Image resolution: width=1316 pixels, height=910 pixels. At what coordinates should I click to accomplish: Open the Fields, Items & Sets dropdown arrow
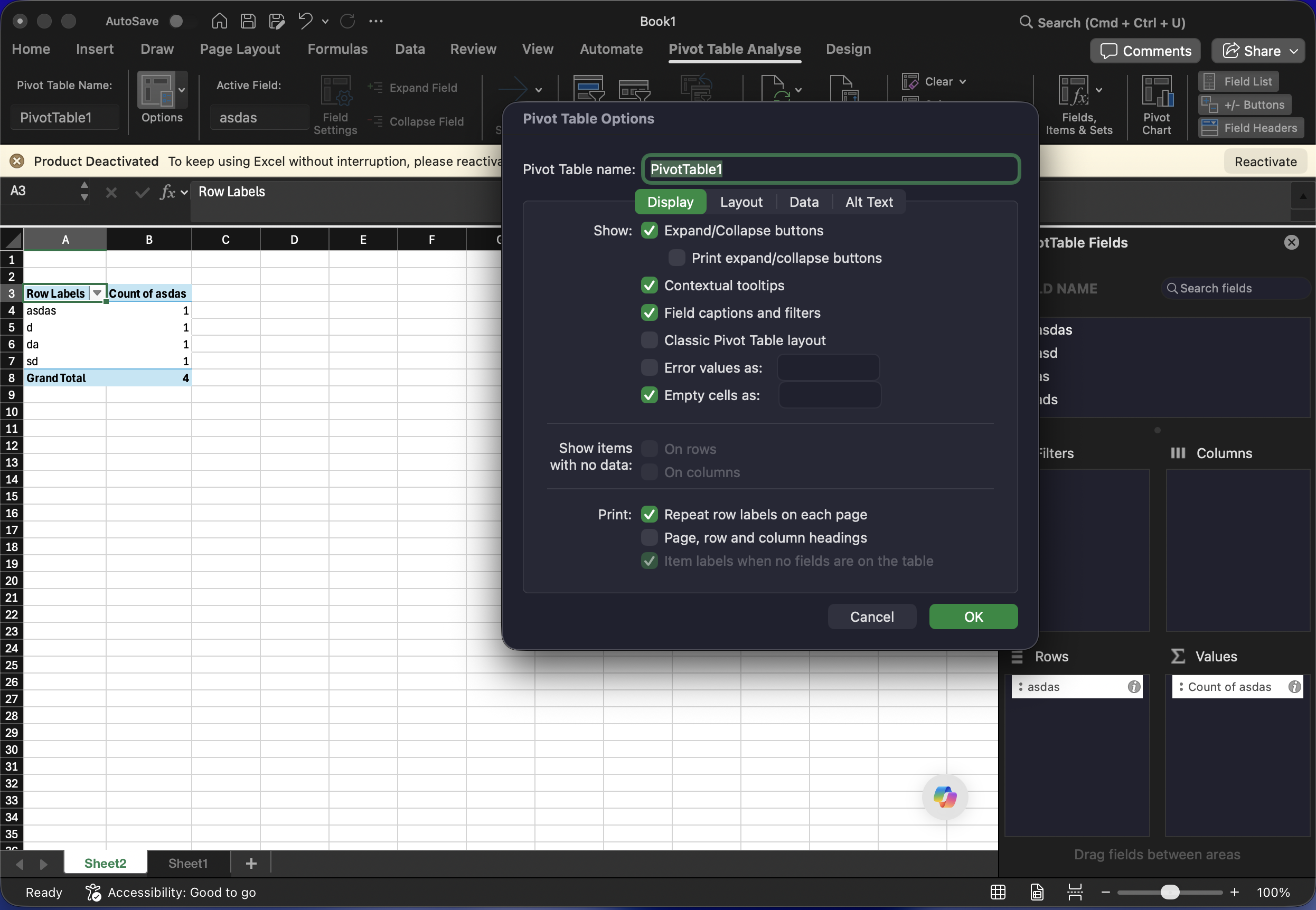[1098, 90]
